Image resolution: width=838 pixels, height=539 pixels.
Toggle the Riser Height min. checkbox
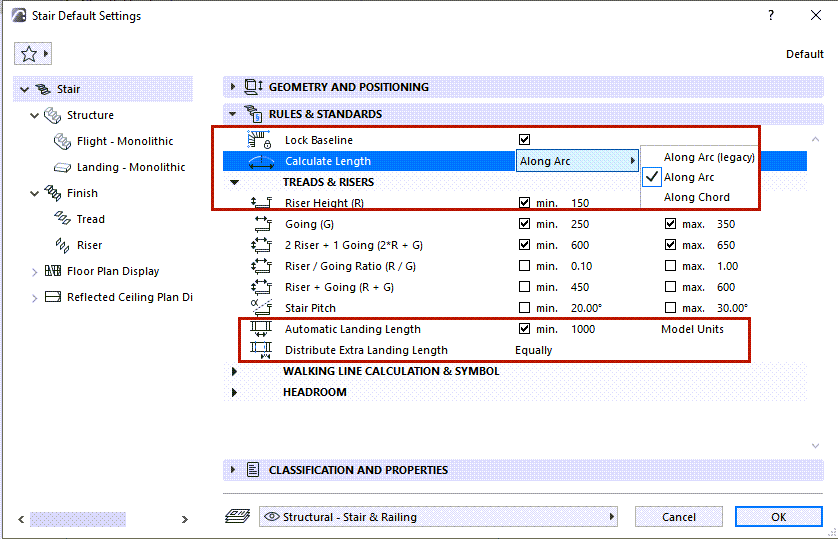(x=524, y=202)
